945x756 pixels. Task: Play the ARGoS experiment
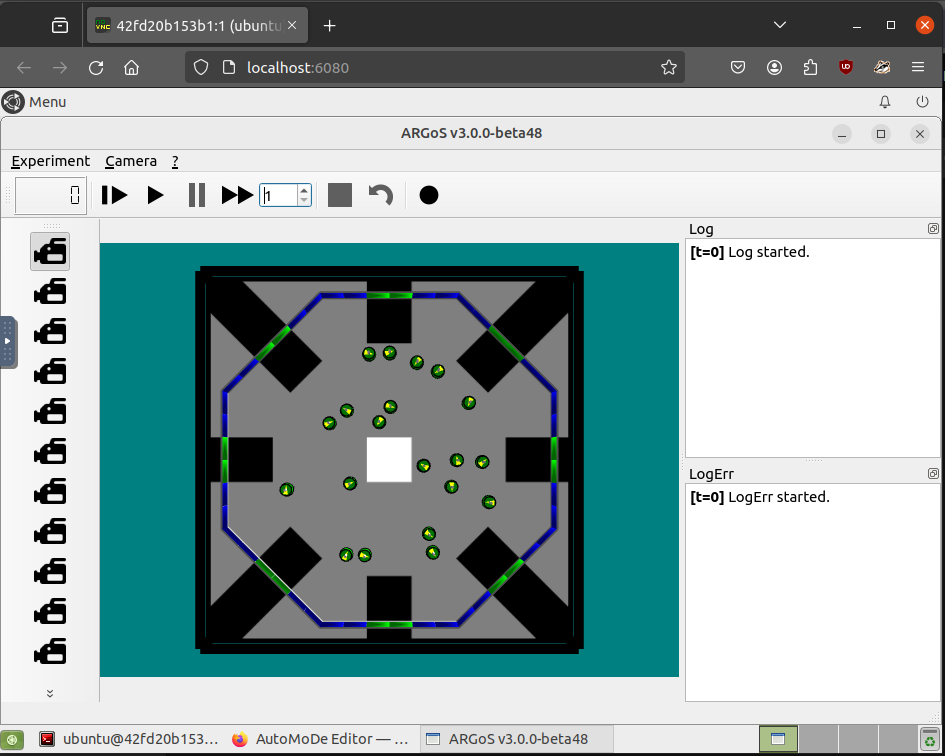coord(155,195)
